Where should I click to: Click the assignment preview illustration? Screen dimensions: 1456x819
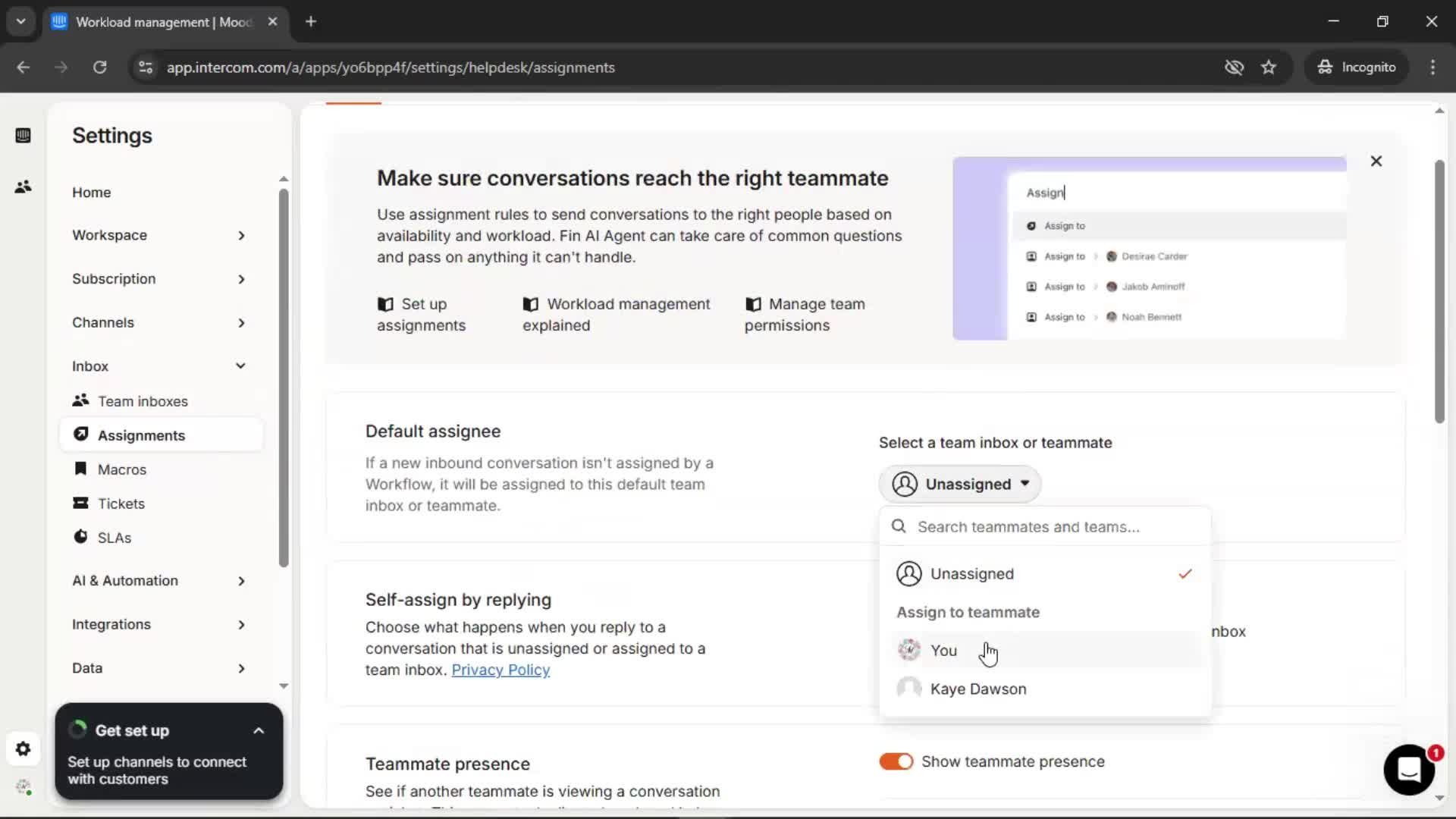(1150, 248)
